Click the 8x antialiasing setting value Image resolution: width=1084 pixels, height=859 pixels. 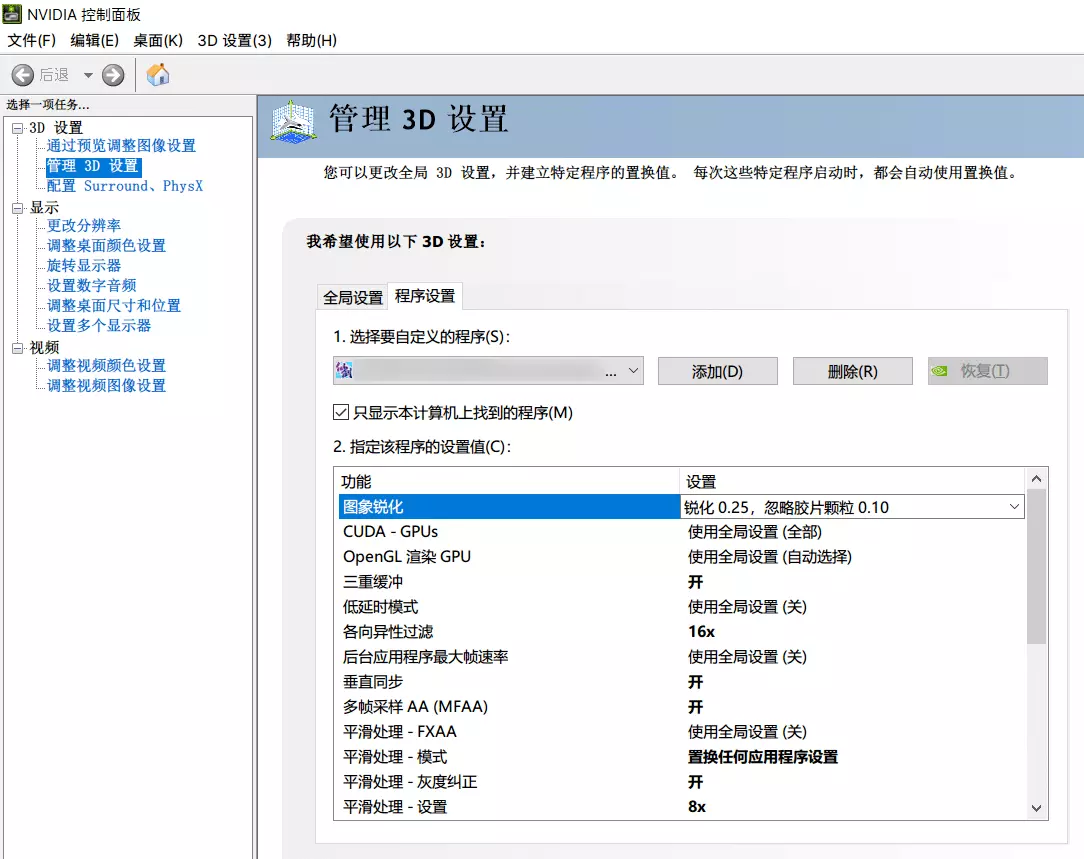[697, 806]
